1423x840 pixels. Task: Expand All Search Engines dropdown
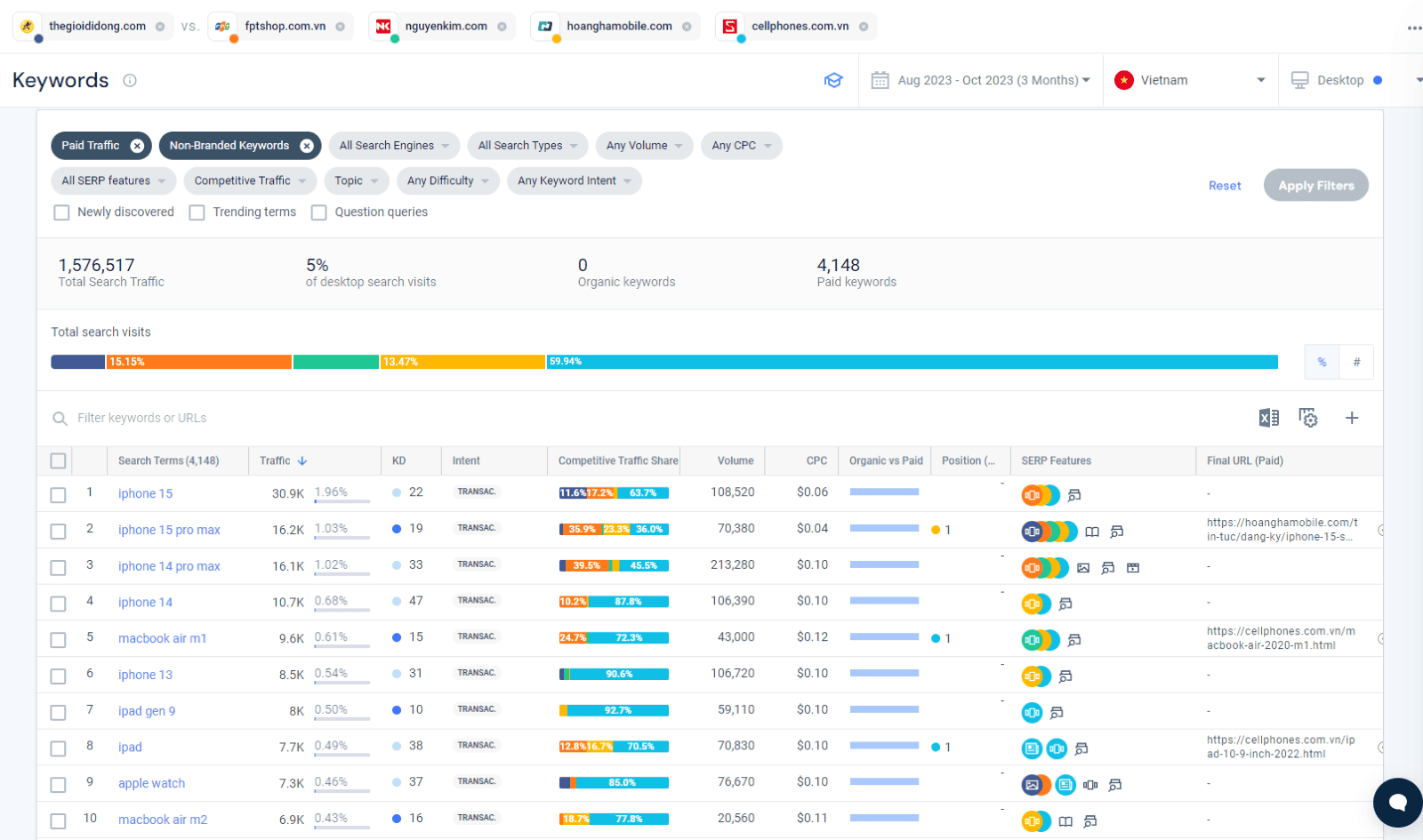(x=394, y=146)
